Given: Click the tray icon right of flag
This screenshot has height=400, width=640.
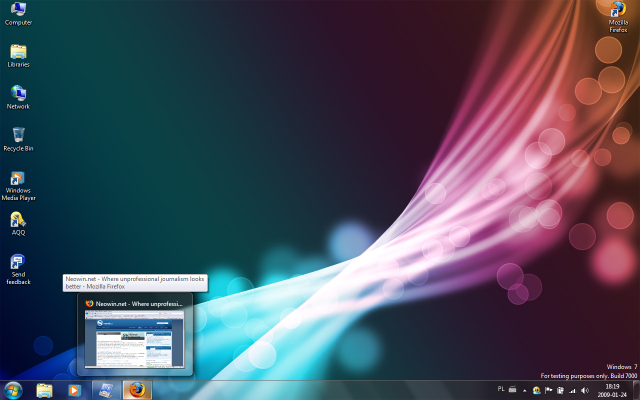Looking at the screenshot, I should click(560, 391).
